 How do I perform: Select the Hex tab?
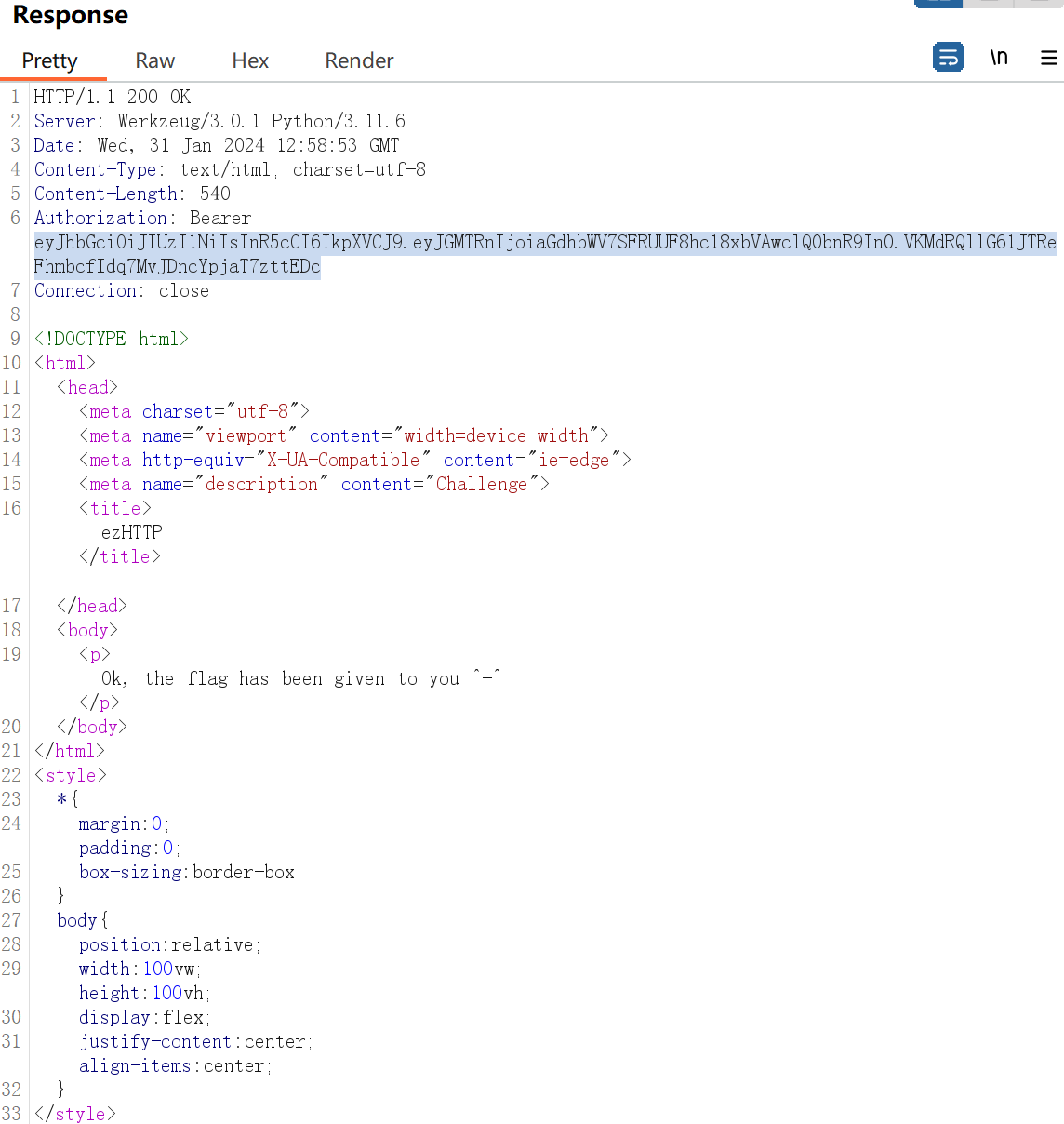(x=250, y=61)
